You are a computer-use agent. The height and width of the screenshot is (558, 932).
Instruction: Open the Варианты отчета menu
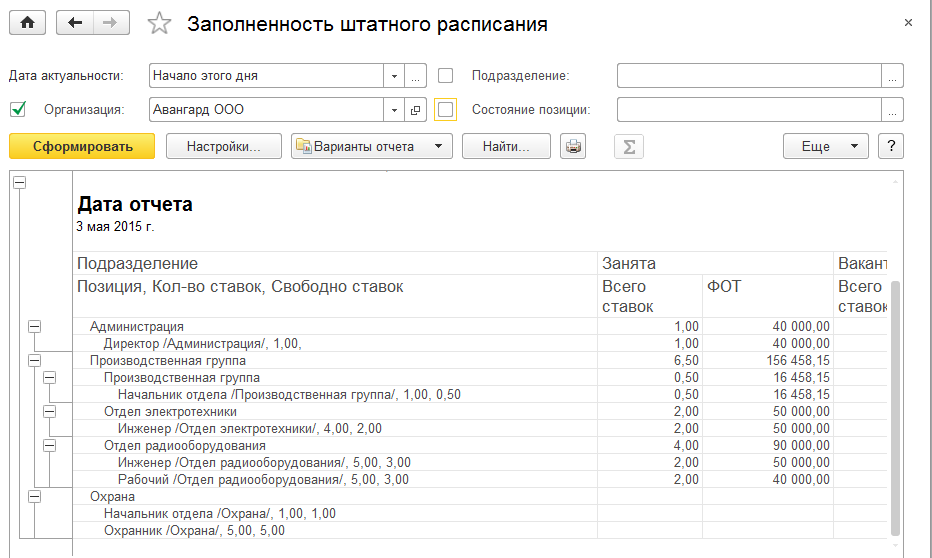tap(372, 147)
